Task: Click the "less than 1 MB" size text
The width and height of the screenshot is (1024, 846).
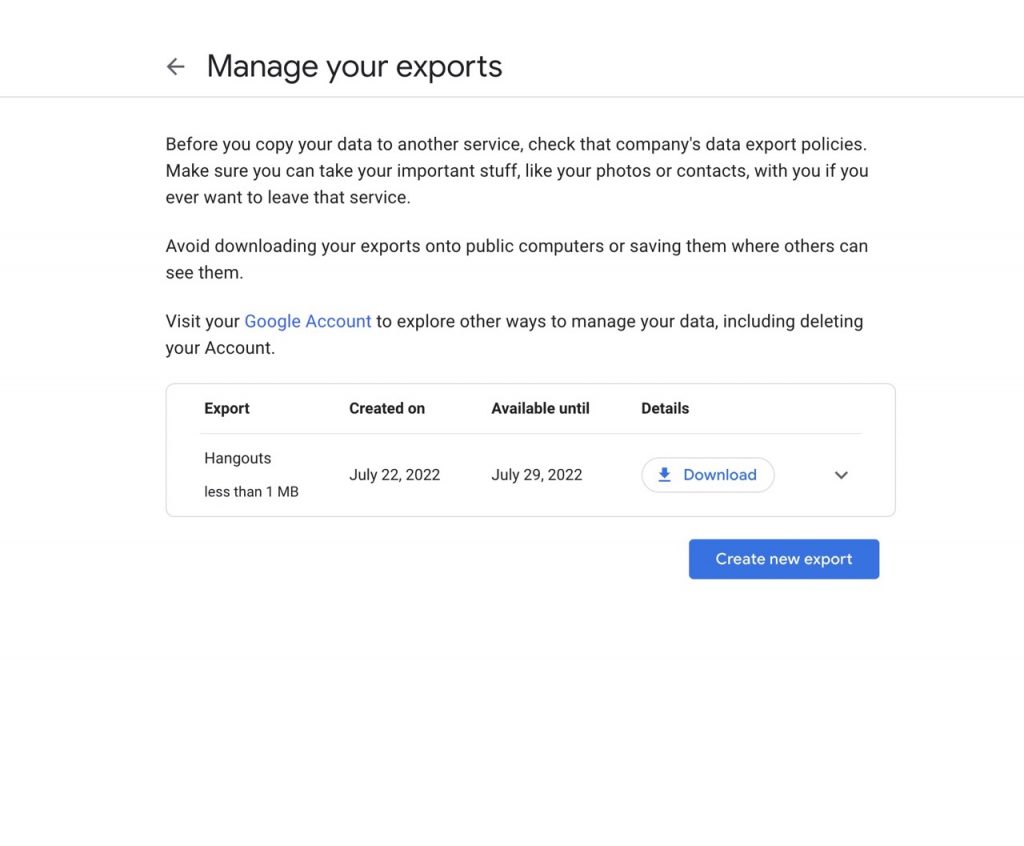Action: click(x=251, y=491)
